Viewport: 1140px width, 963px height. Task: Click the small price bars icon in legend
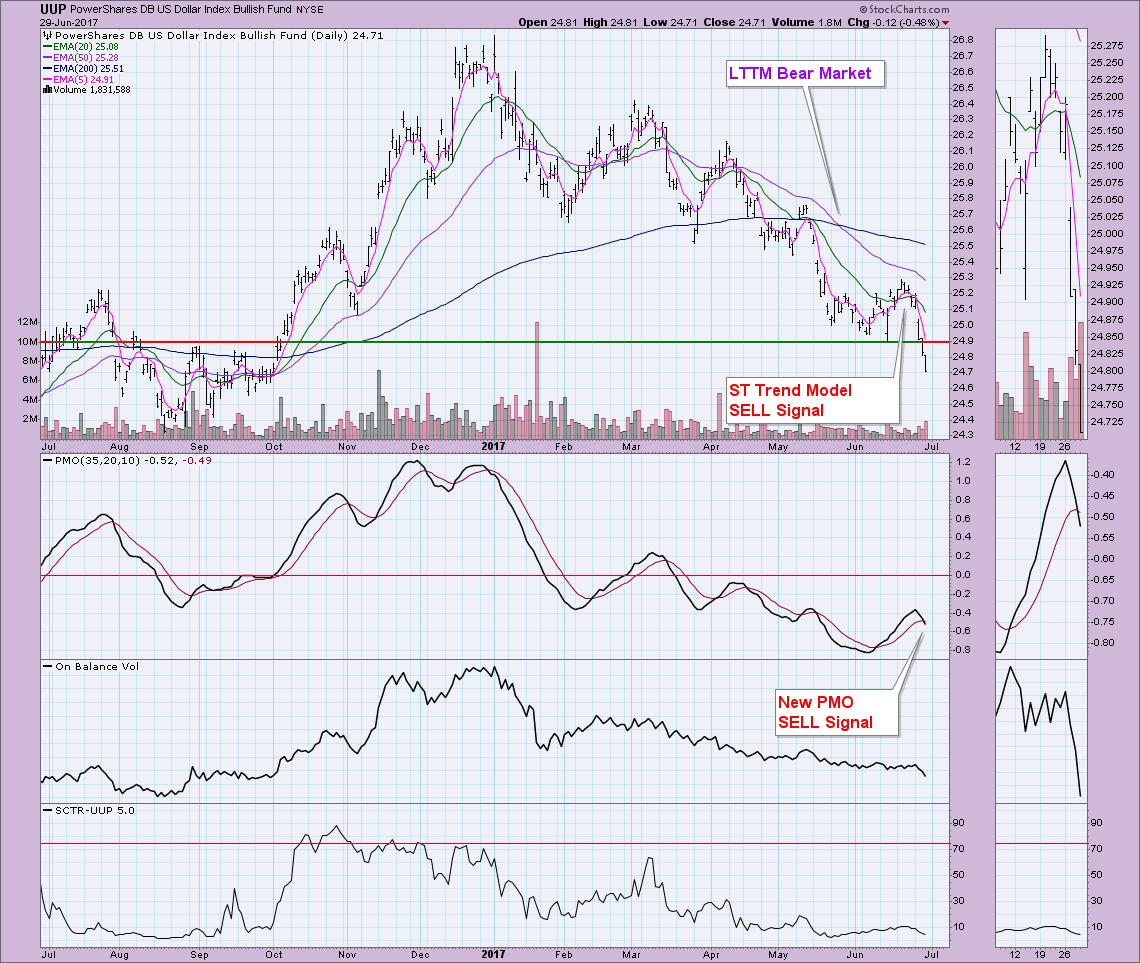point(47,36)
